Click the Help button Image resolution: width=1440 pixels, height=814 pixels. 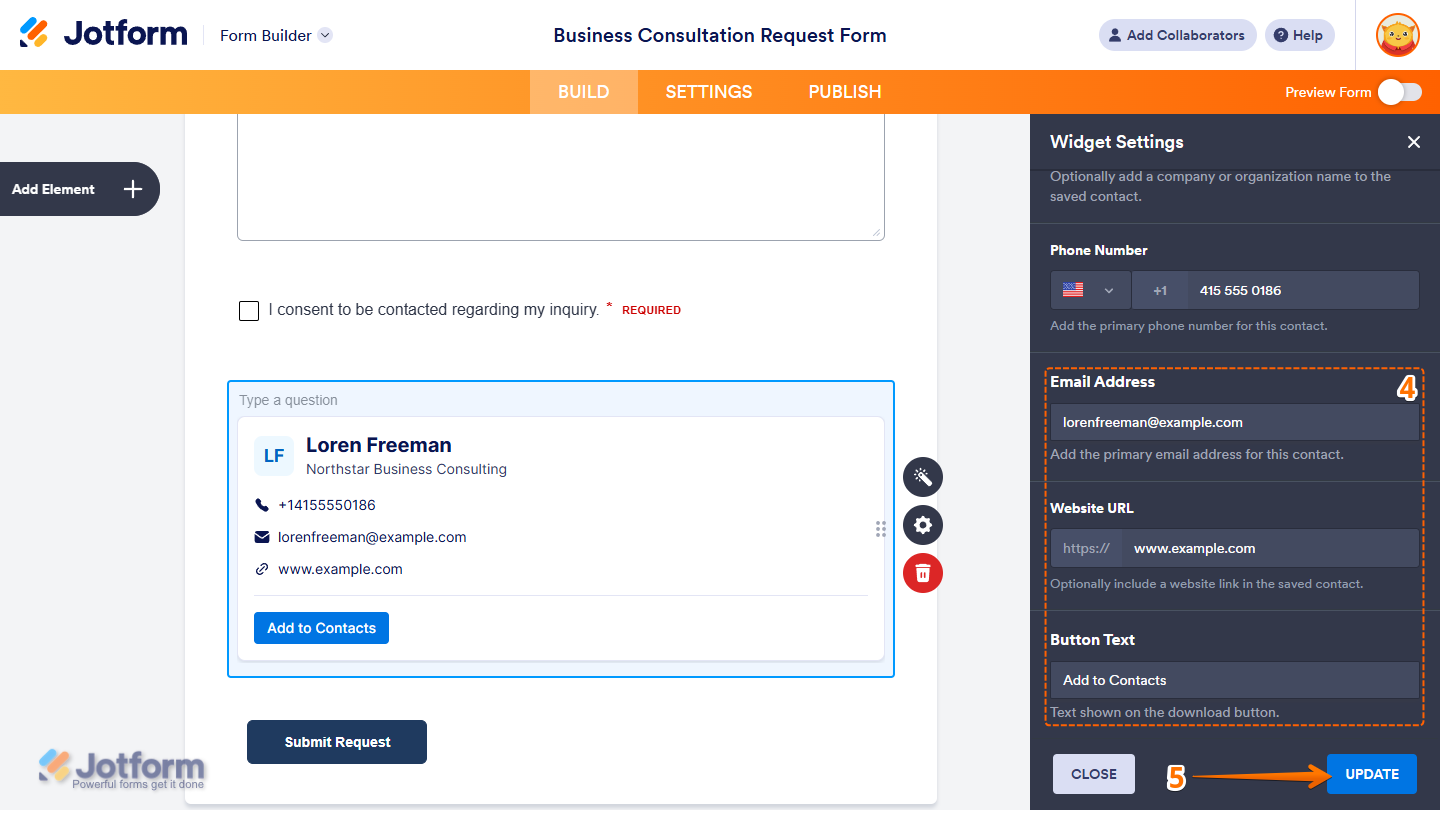point(1299,35)
